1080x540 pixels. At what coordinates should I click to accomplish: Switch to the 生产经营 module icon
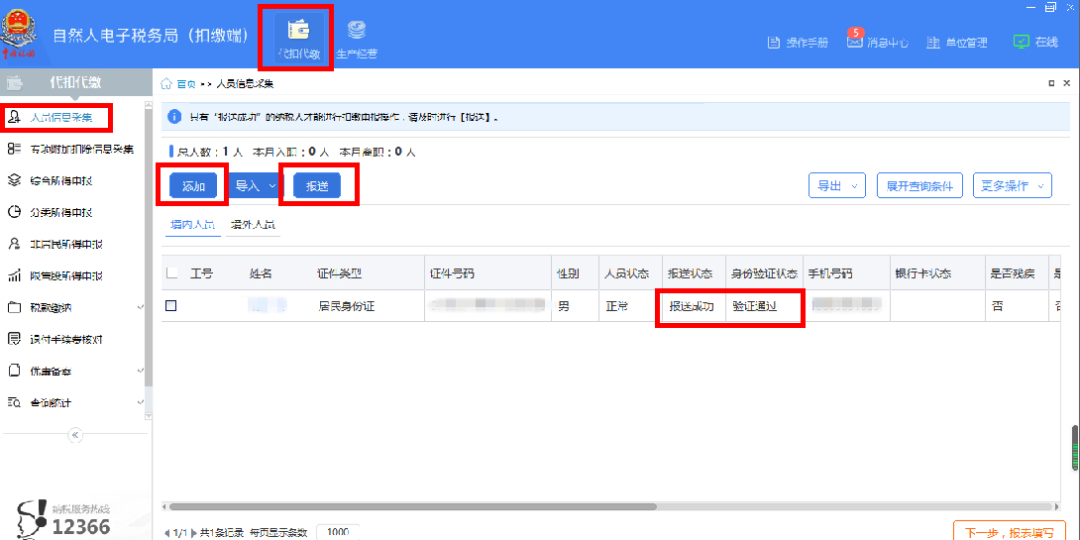[x=356, y=38]
